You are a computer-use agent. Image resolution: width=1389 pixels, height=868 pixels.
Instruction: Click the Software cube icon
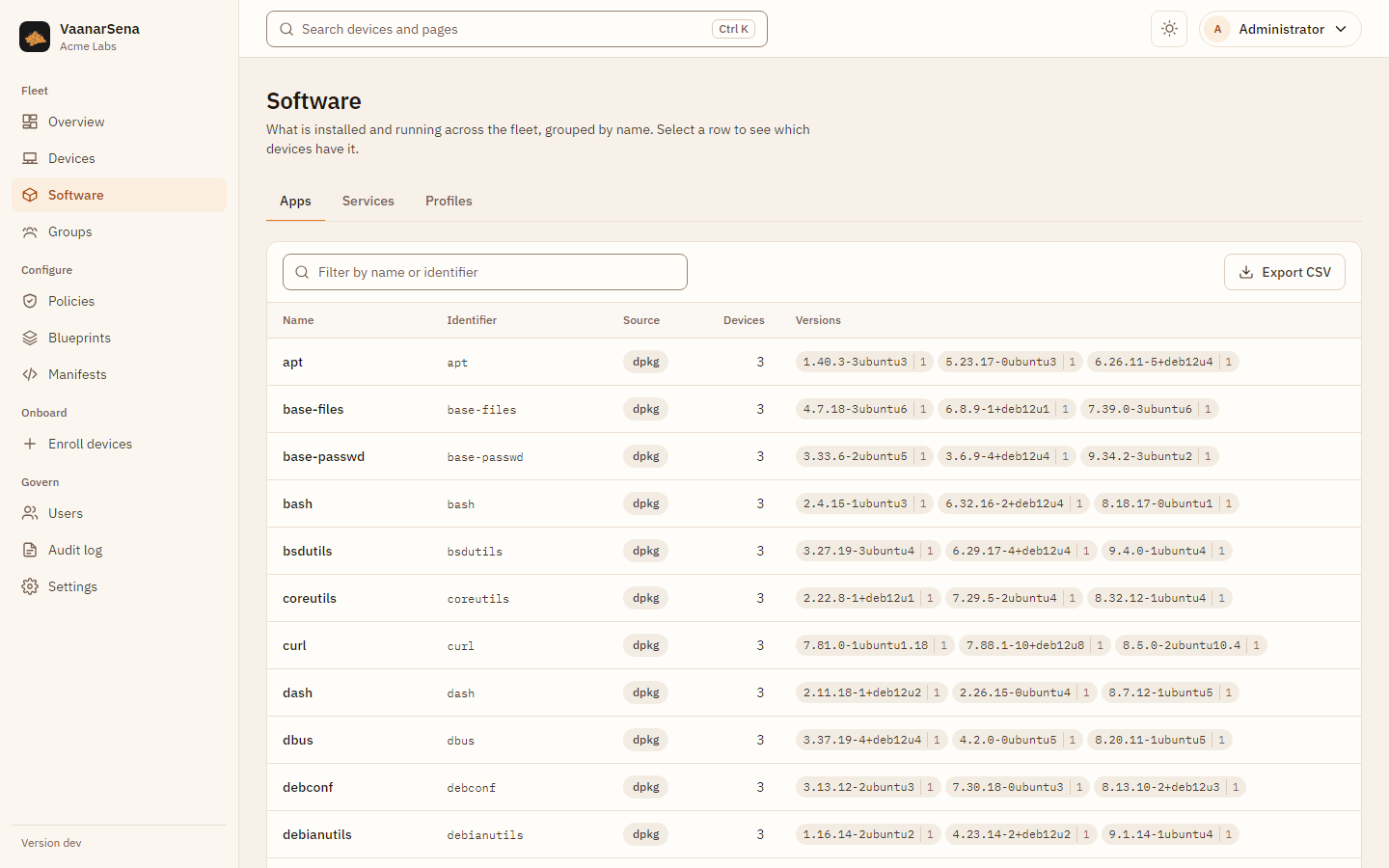click(30, 195)
